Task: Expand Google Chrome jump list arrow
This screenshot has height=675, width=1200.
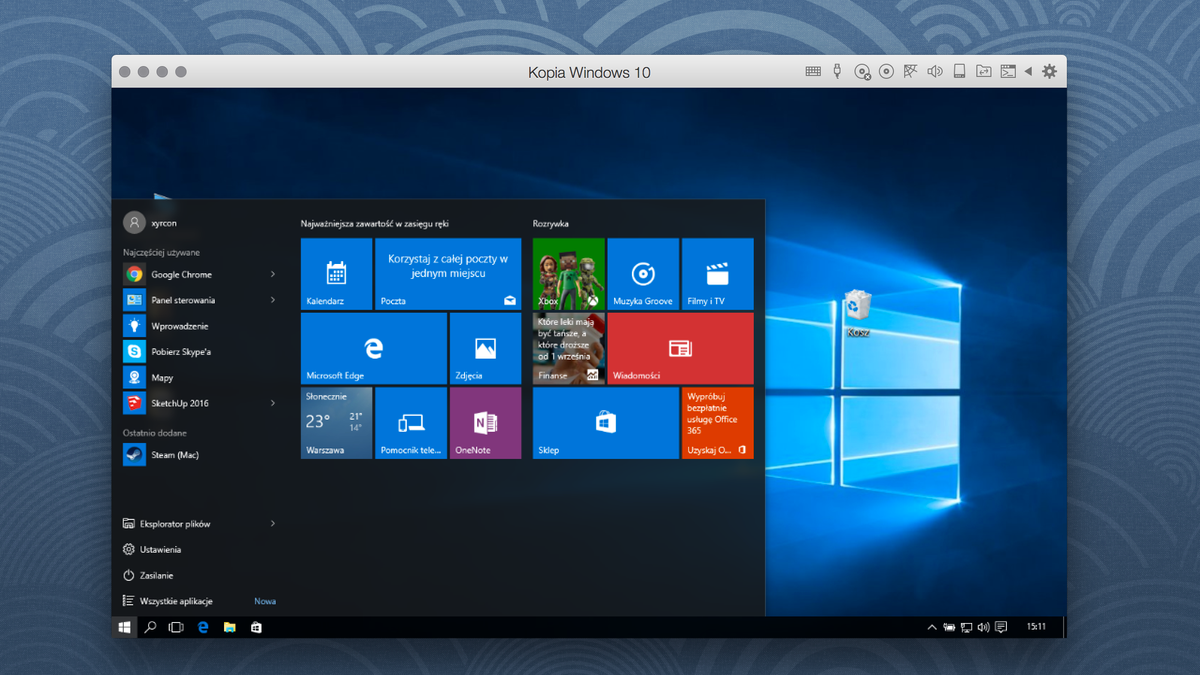Action: 272,274
